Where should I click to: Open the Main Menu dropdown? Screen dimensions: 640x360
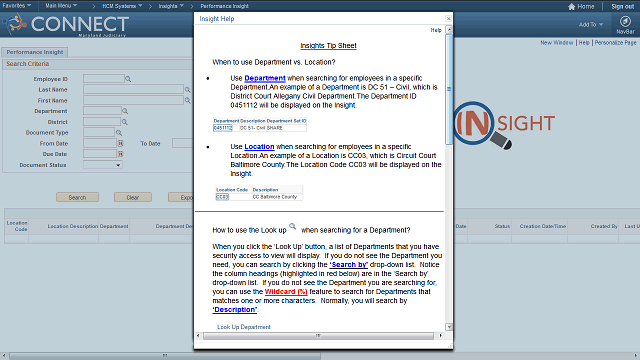pos(61,6)
